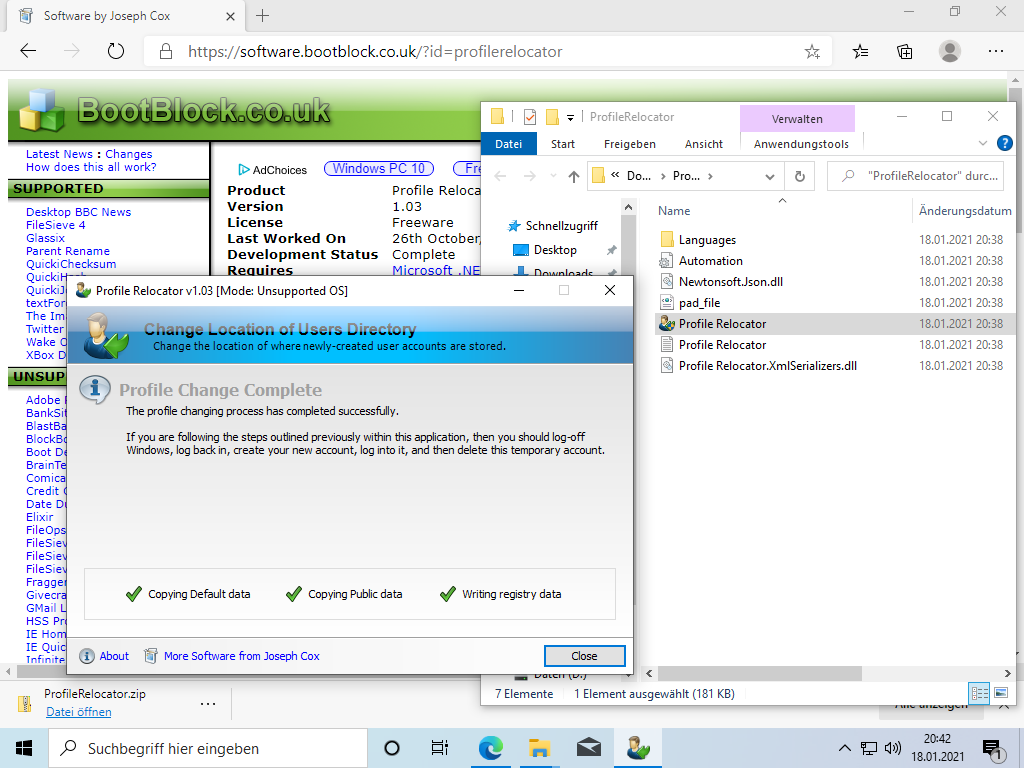Go up one folder level in Explorer
This screenshot has width=1024, height=768.
tap(573, 176)
